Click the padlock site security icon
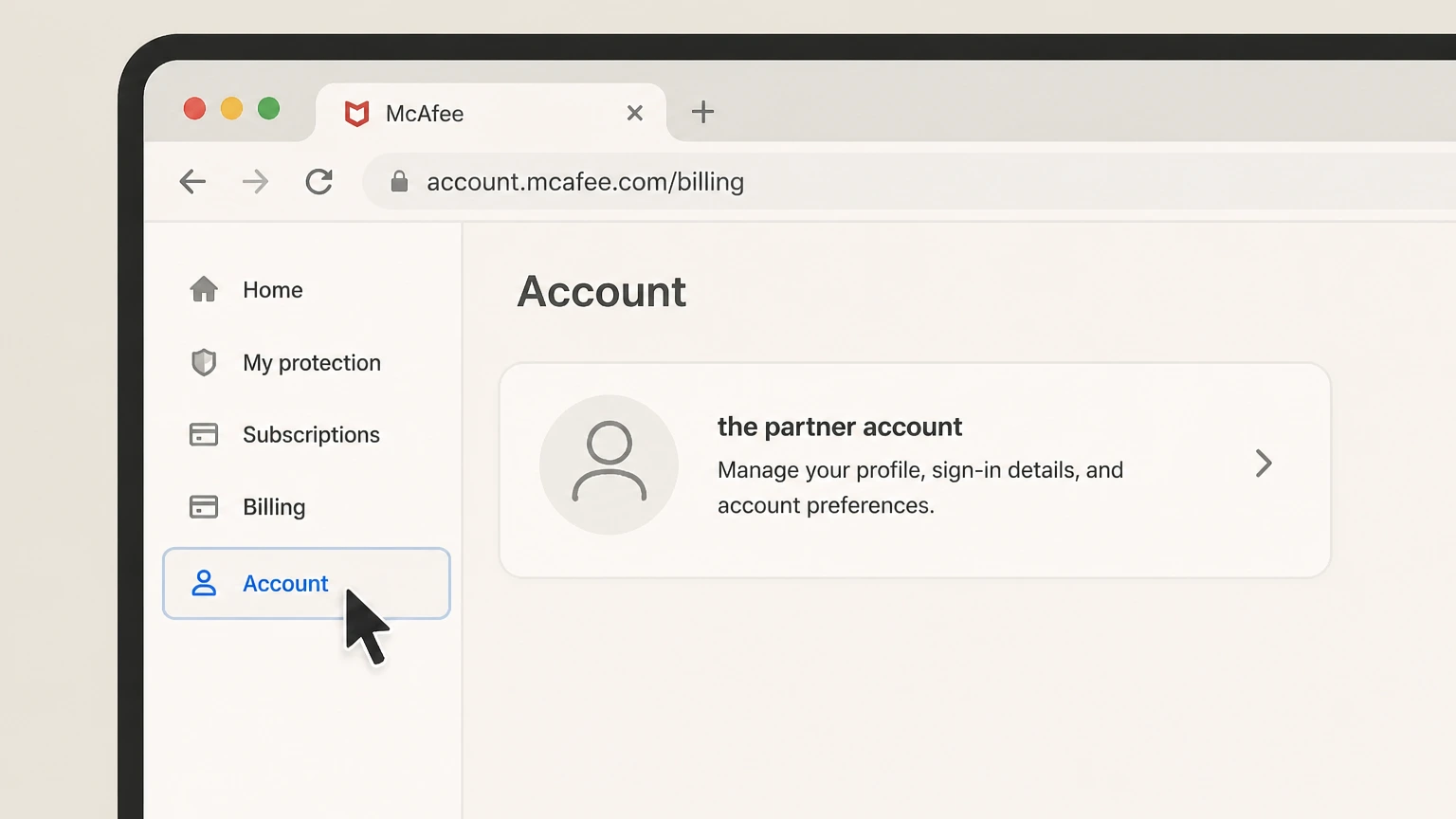The width and height of the screenshot is (1456, 819). tap(399, 181)
